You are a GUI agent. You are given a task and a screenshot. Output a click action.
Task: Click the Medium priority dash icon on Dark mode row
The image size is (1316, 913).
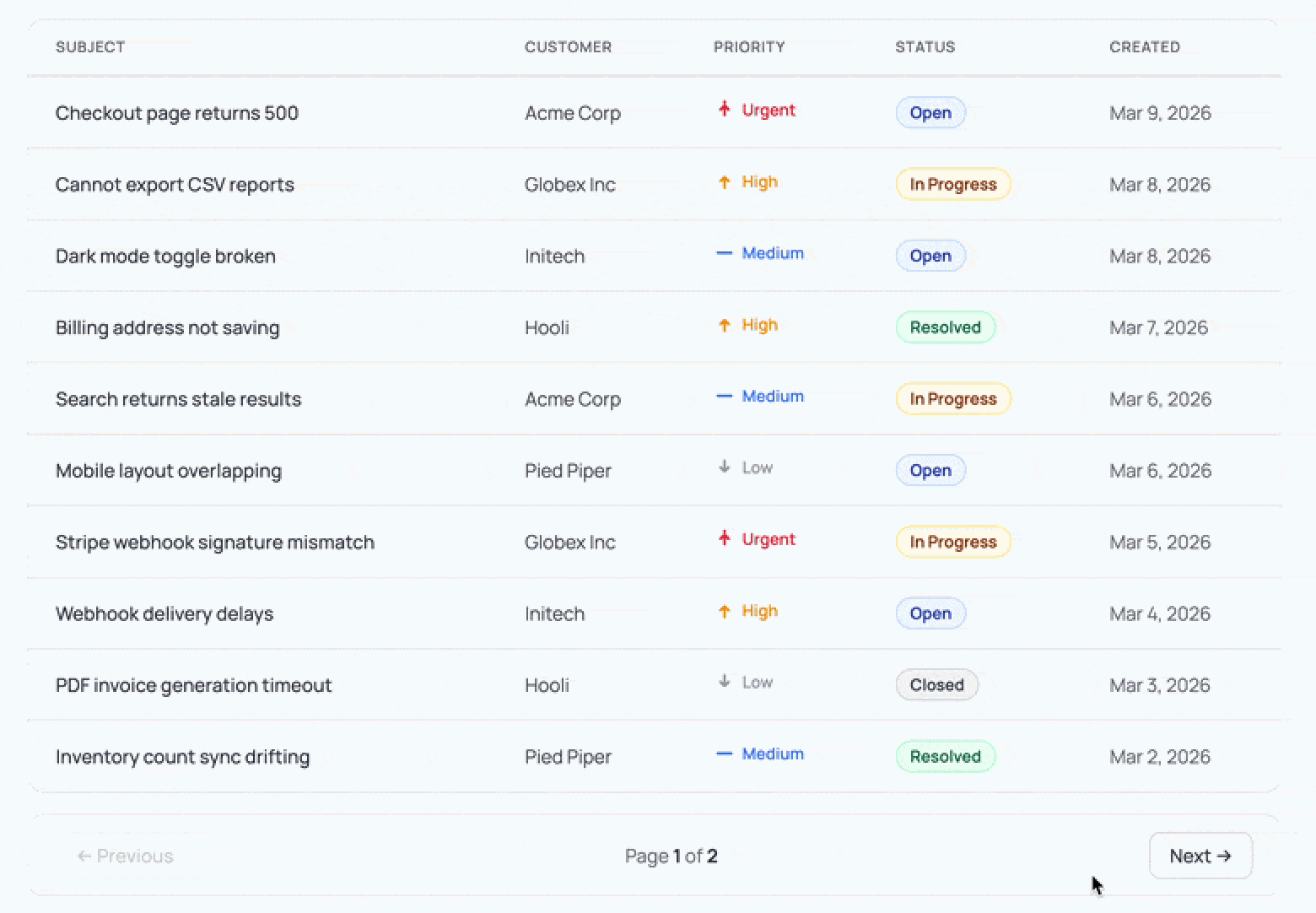coord(724,253)
